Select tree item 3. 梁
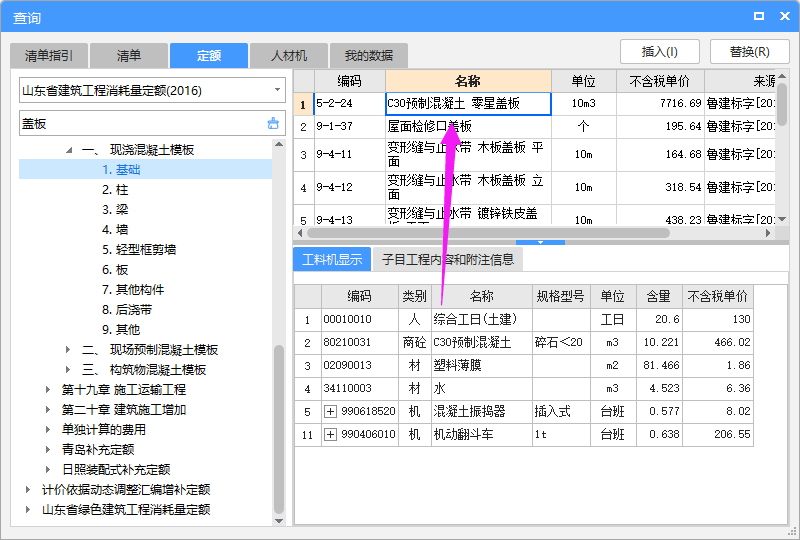This screenshot has width=800, height=540. pyautogui.click(x=115, y=210)
